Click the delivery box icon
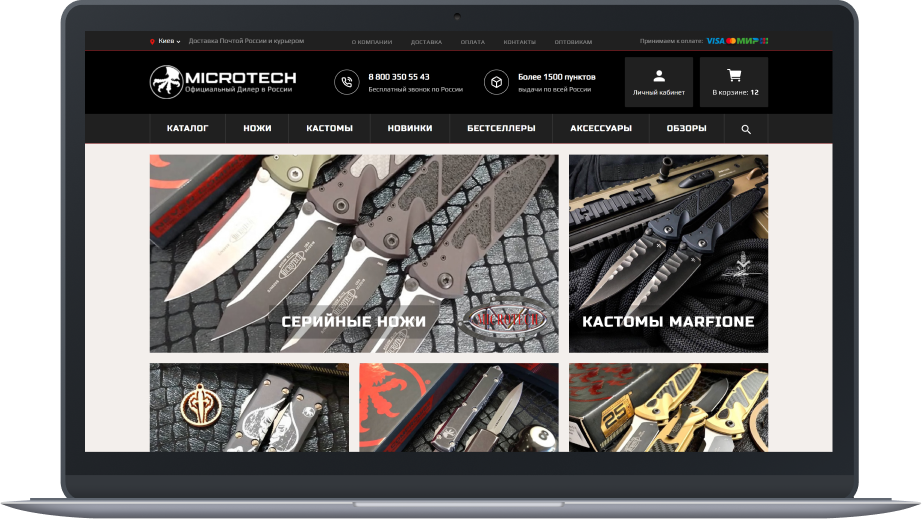This screenshot has width=922, height=519. (496, 82)
